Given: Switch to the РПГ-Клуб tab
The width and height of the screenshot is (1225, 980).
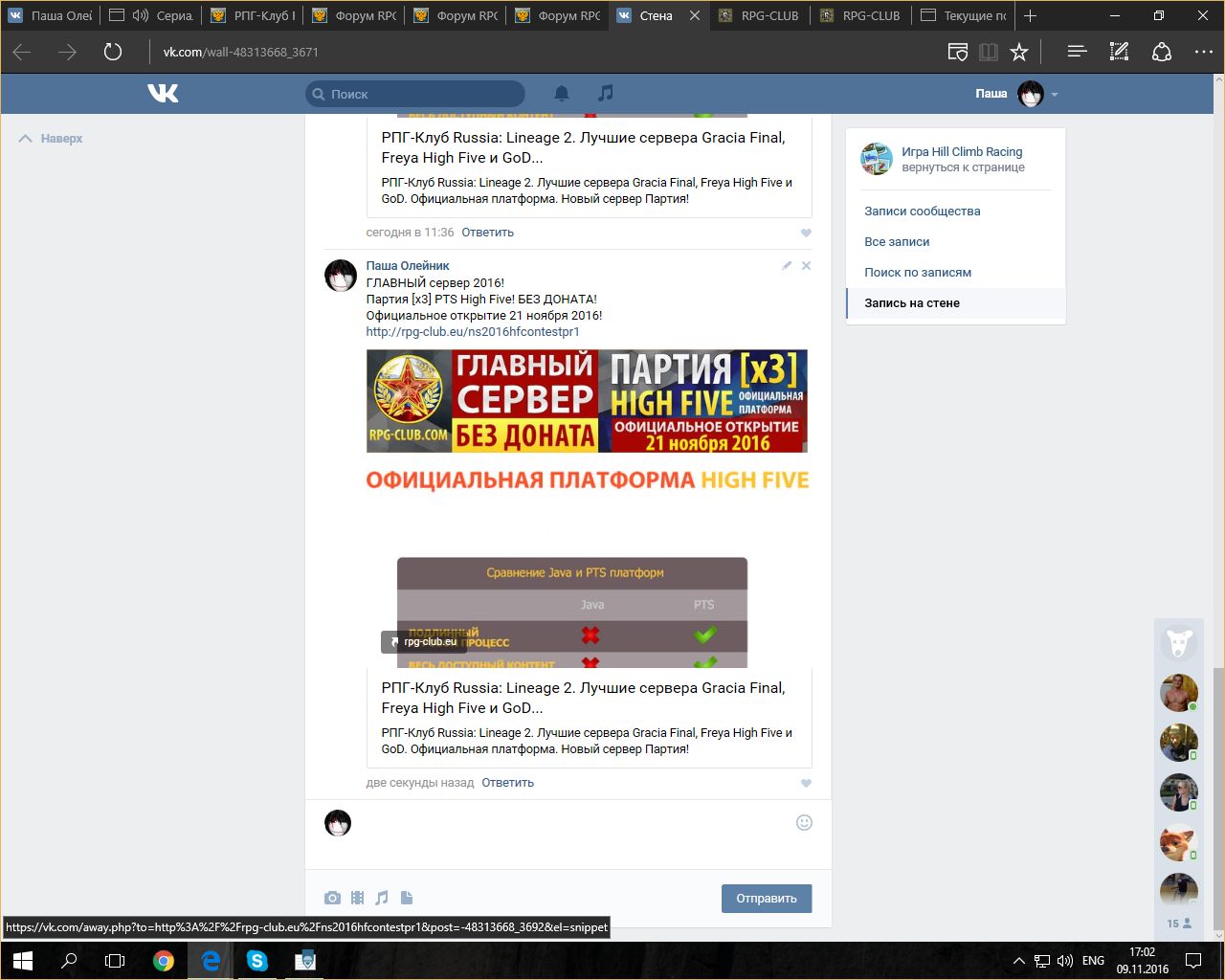Looking at the screenshot, I should pos(254,15).
